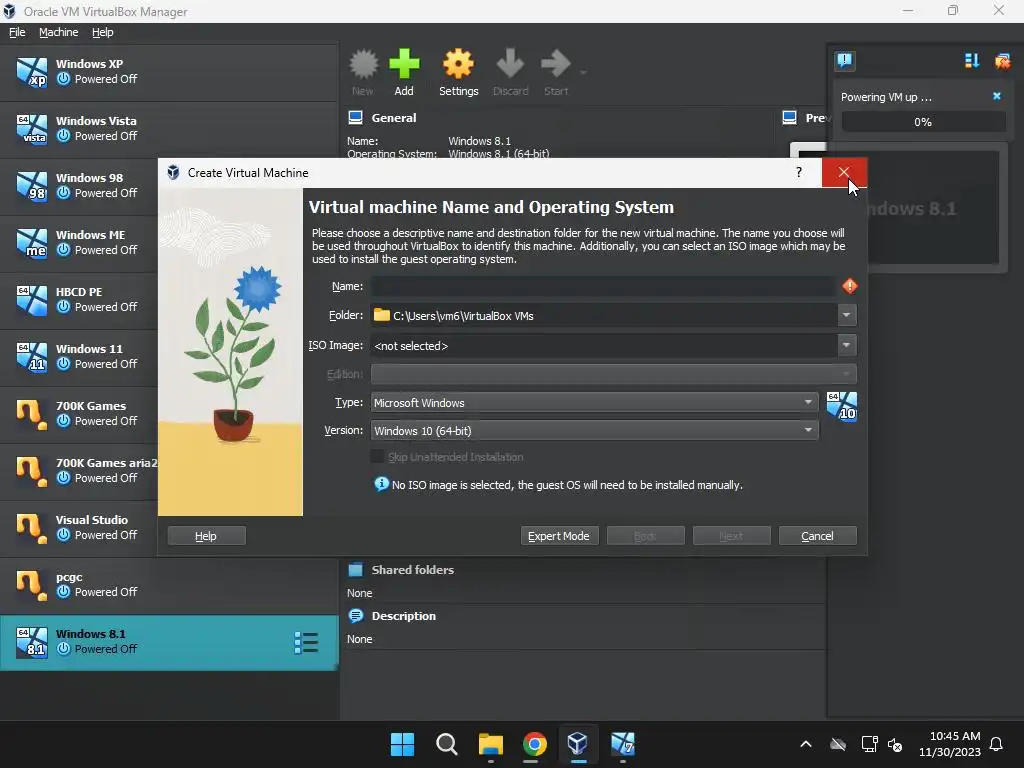Select the HBCD PE machine icon
The height and width of the screenshot is (768, 1024).
tap(31, 300)
